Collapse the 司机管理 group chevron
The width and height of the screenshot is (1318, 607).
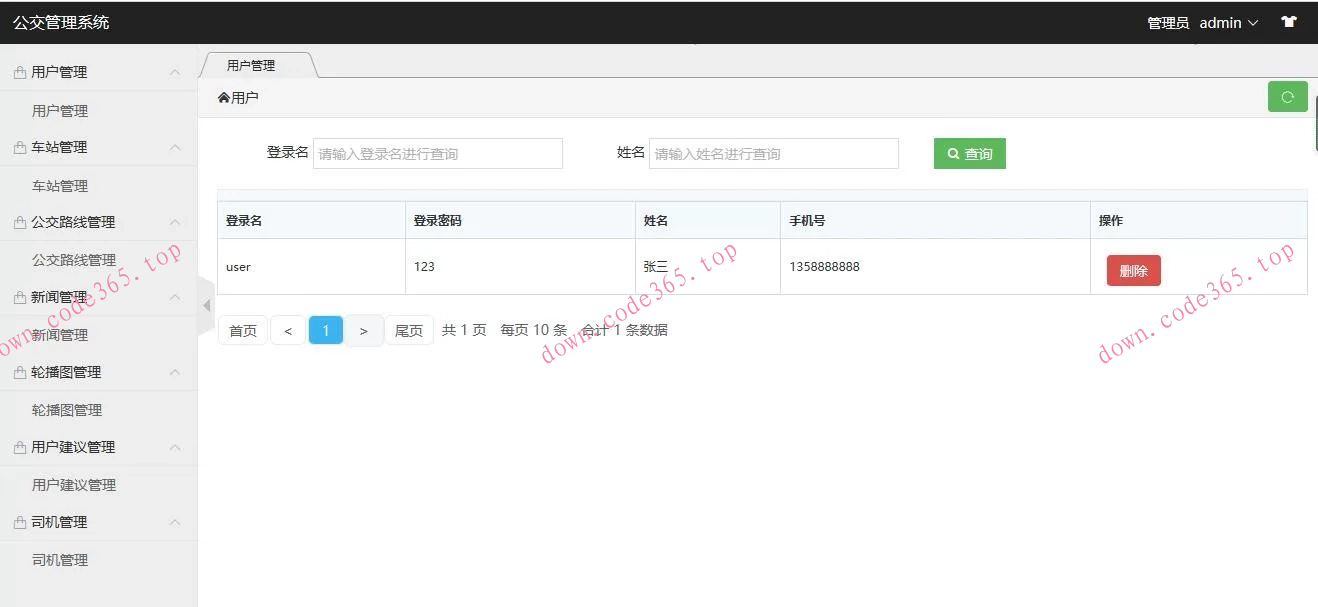click(x=175, y=522)
